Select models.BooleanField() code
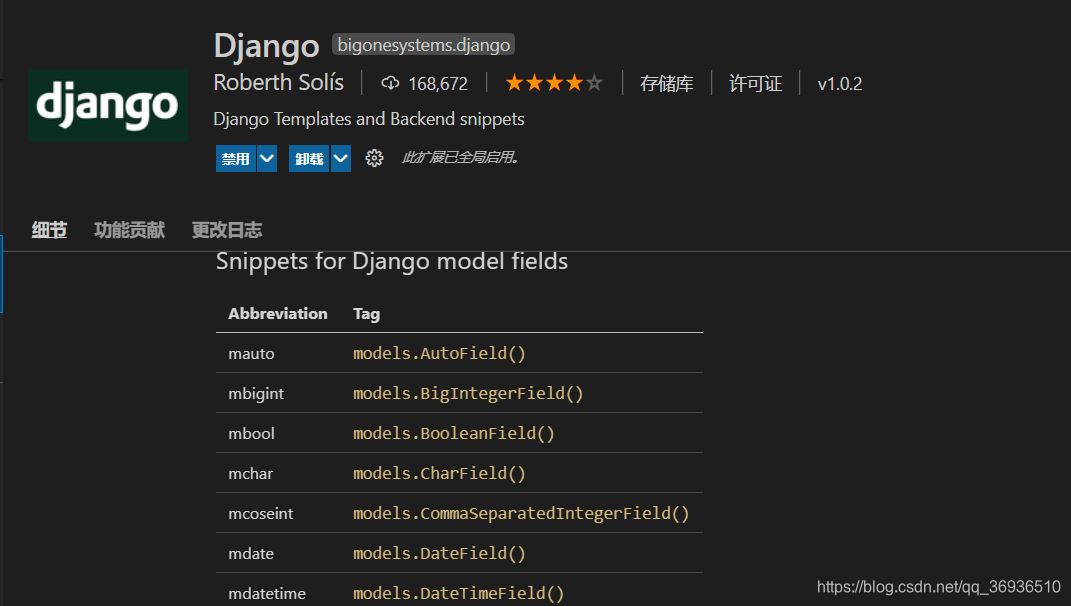This screenshot has height=606, width=1071. 454,433
